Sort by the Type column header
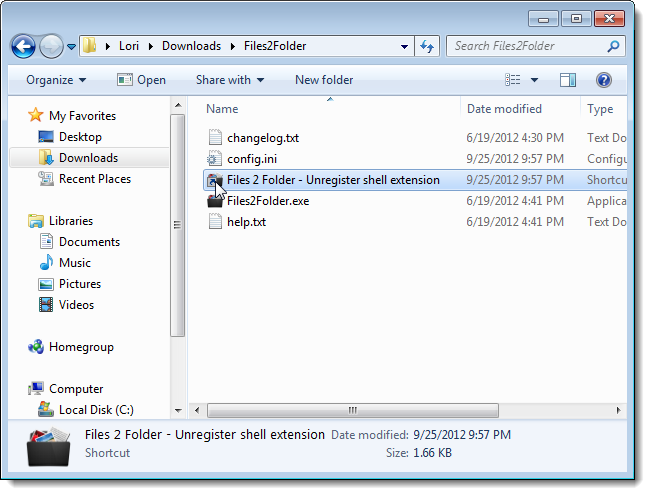Viewport: 650px width, 495px height. tap(600, 109)
